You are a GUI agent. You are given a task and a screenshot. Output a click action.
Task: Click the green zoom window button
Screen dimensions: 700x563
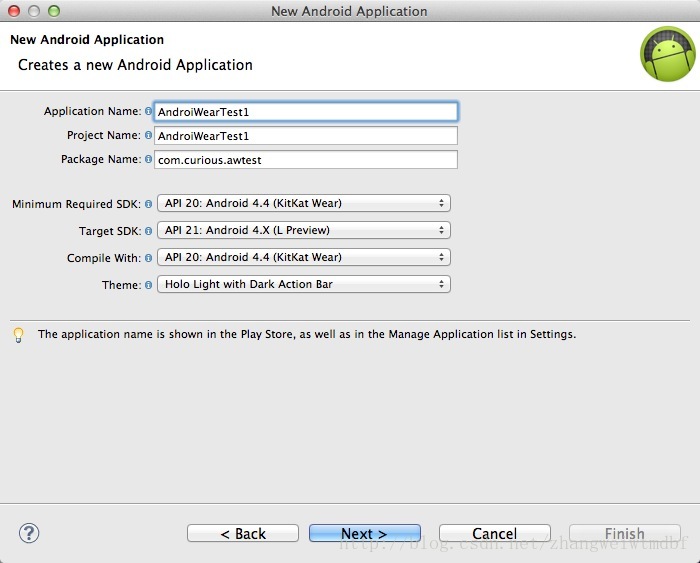[54, 11]
